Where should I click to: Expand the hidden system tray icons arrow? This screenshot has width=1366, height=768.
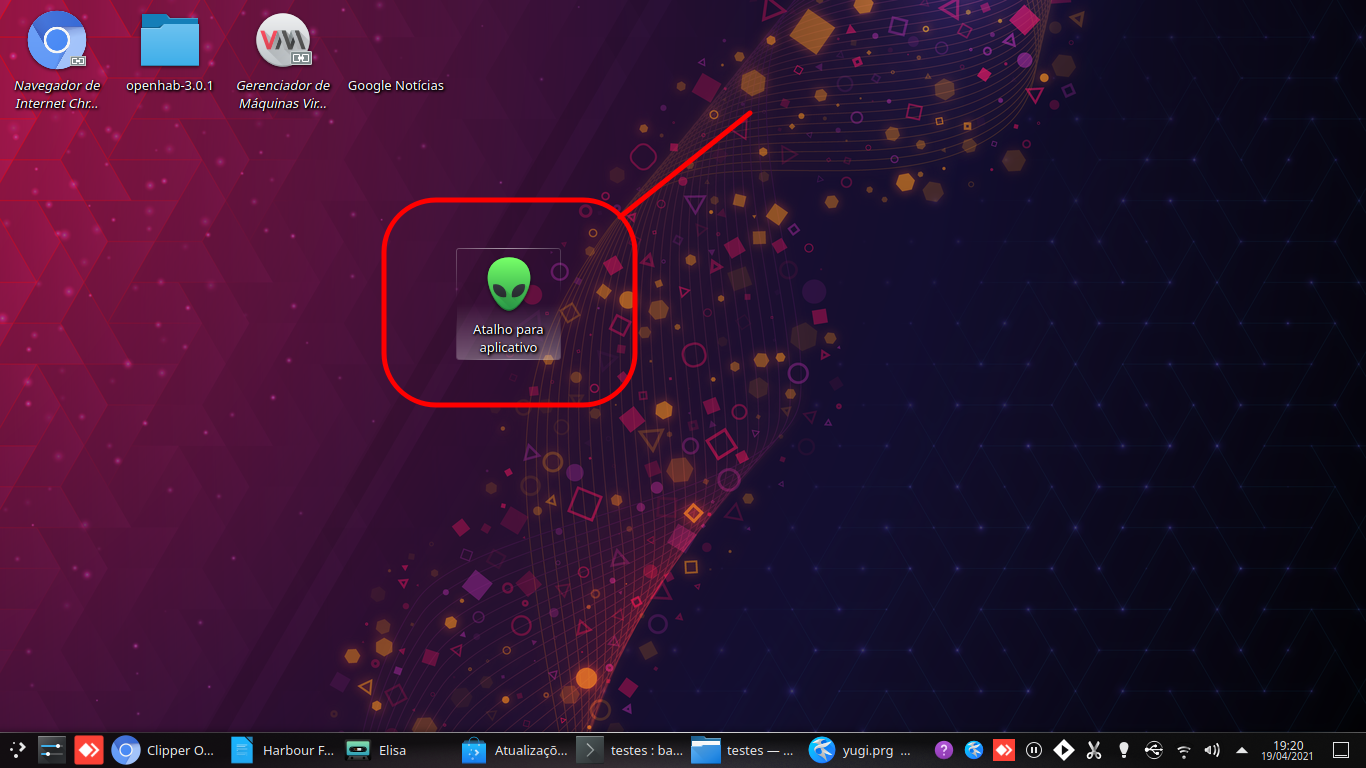point(1242,750)
